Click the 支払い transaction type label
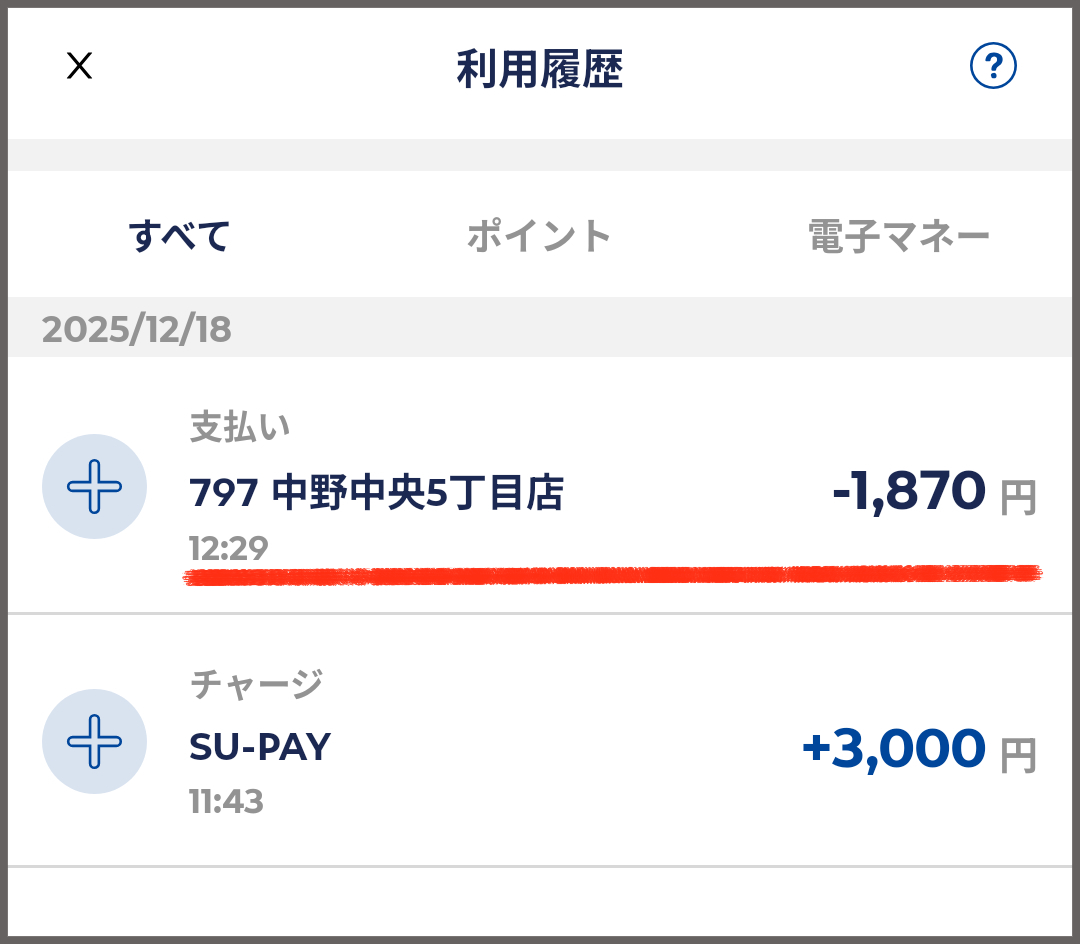The height and width of the screenshot is (944, 1080). 240,428
